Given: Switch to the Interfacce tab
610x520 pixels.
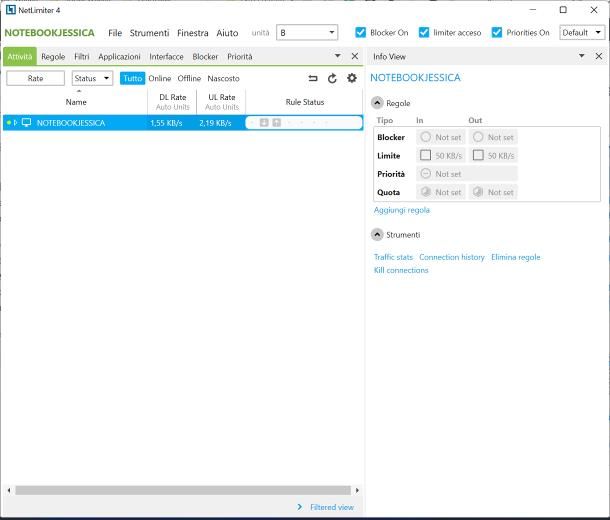Looking at the screenshot, I should (166, 57).
